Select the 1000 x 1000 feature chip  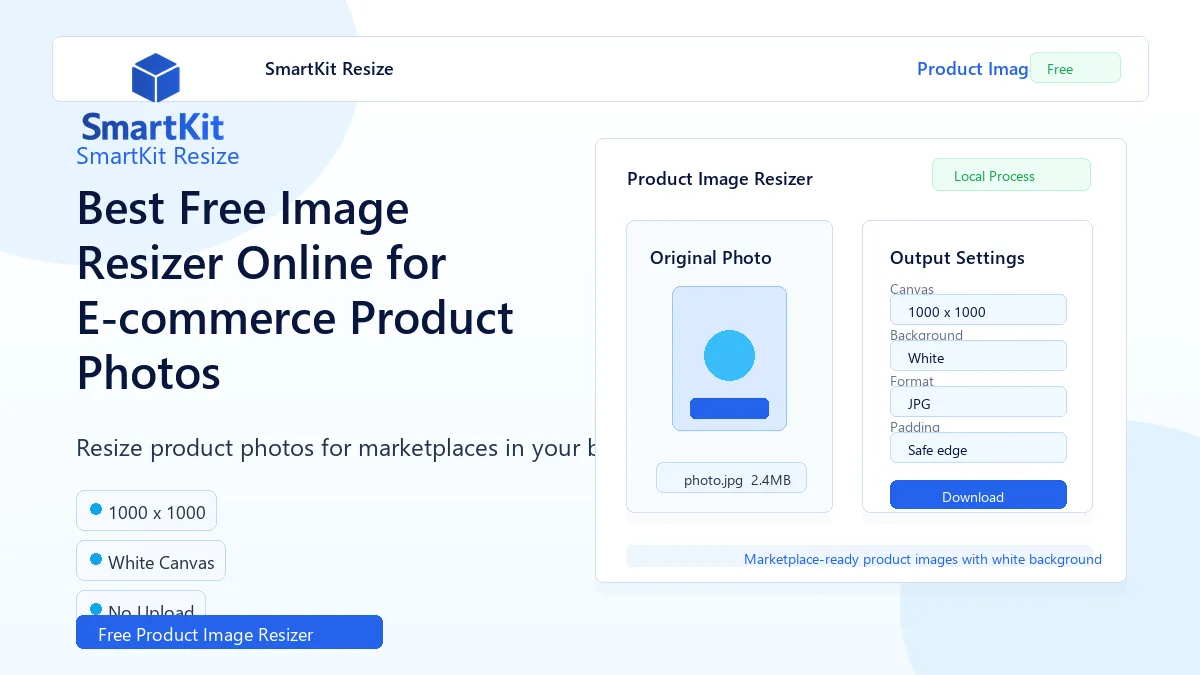(146, 511)
